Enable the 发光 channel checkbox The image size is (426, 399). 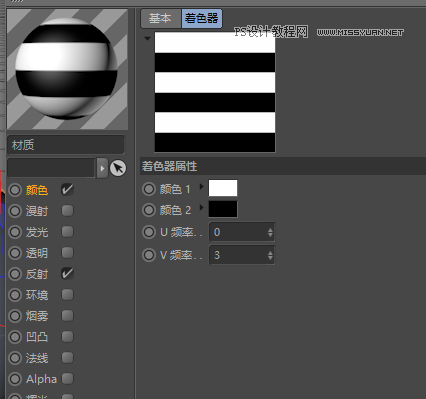[67, 232]
